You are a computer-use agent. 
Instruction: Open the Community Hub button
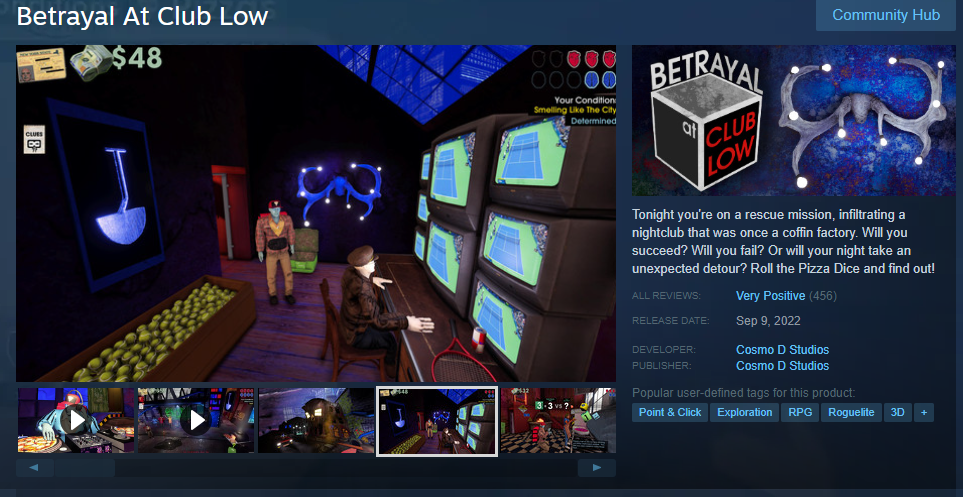click(x=886, y=15)
